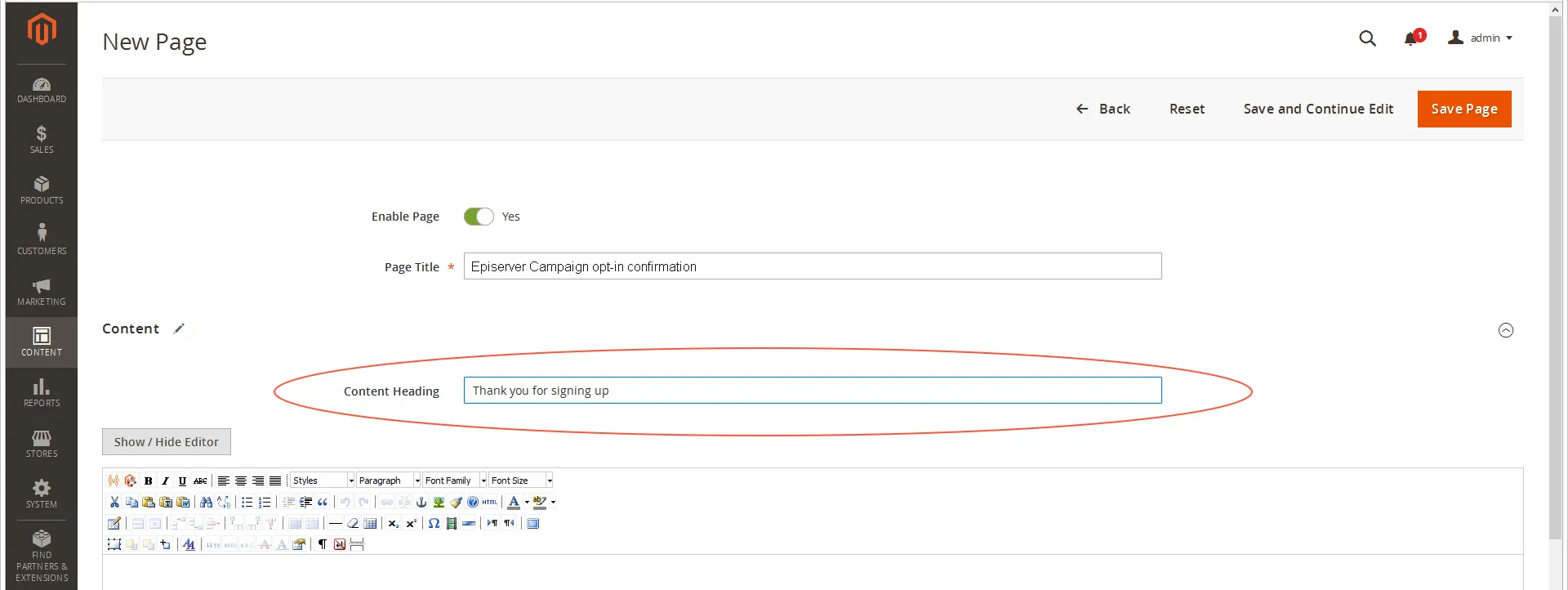1568x590 pixels.
Task: Open notifications bell icon
Action: coord(1410,38)
